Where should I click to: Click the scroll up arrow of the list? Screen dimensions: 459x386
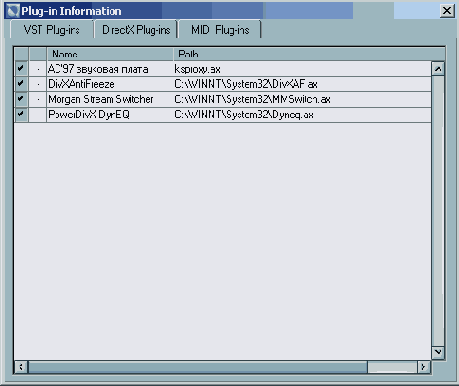point(438,69)
